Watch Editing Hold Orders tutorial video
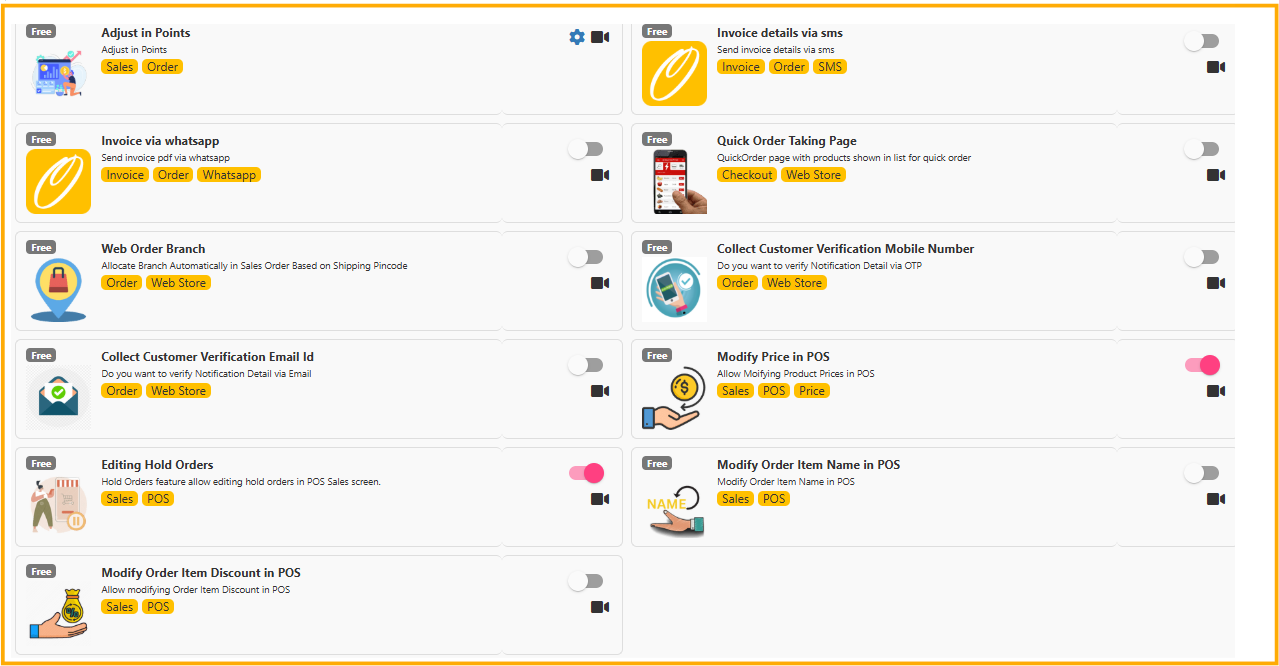This screenshot has width=1279, height=666. (600, 498)
